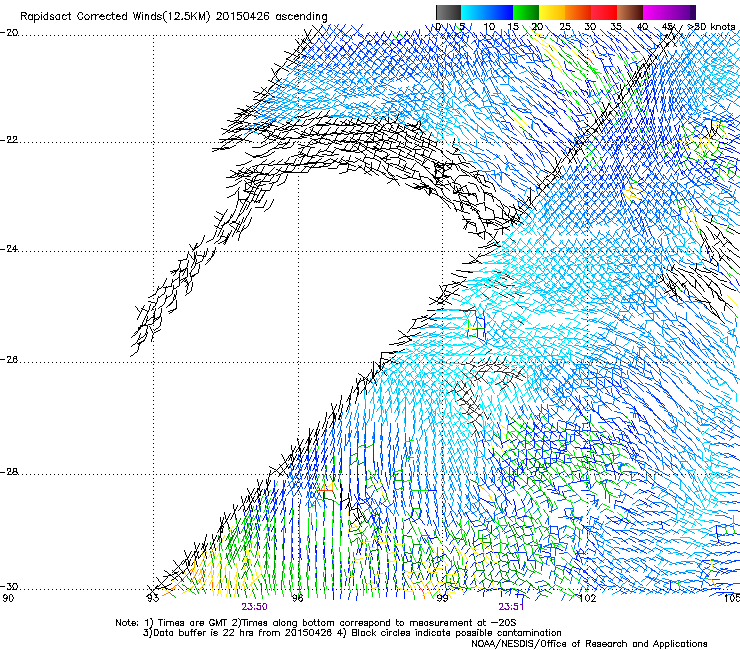Click the 'NOAA/NESDIS/Office of Research and Applications' credit

pos(589,644)
